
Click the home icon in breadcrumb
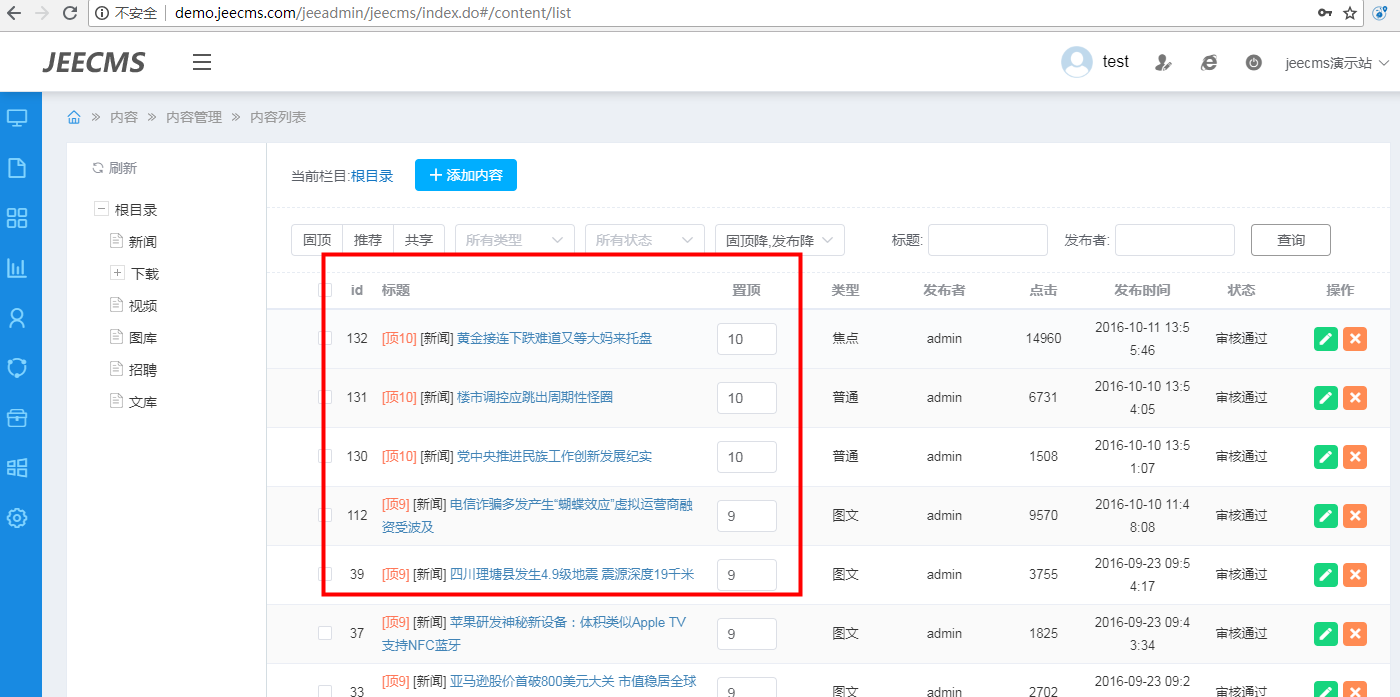coord(74,117)
